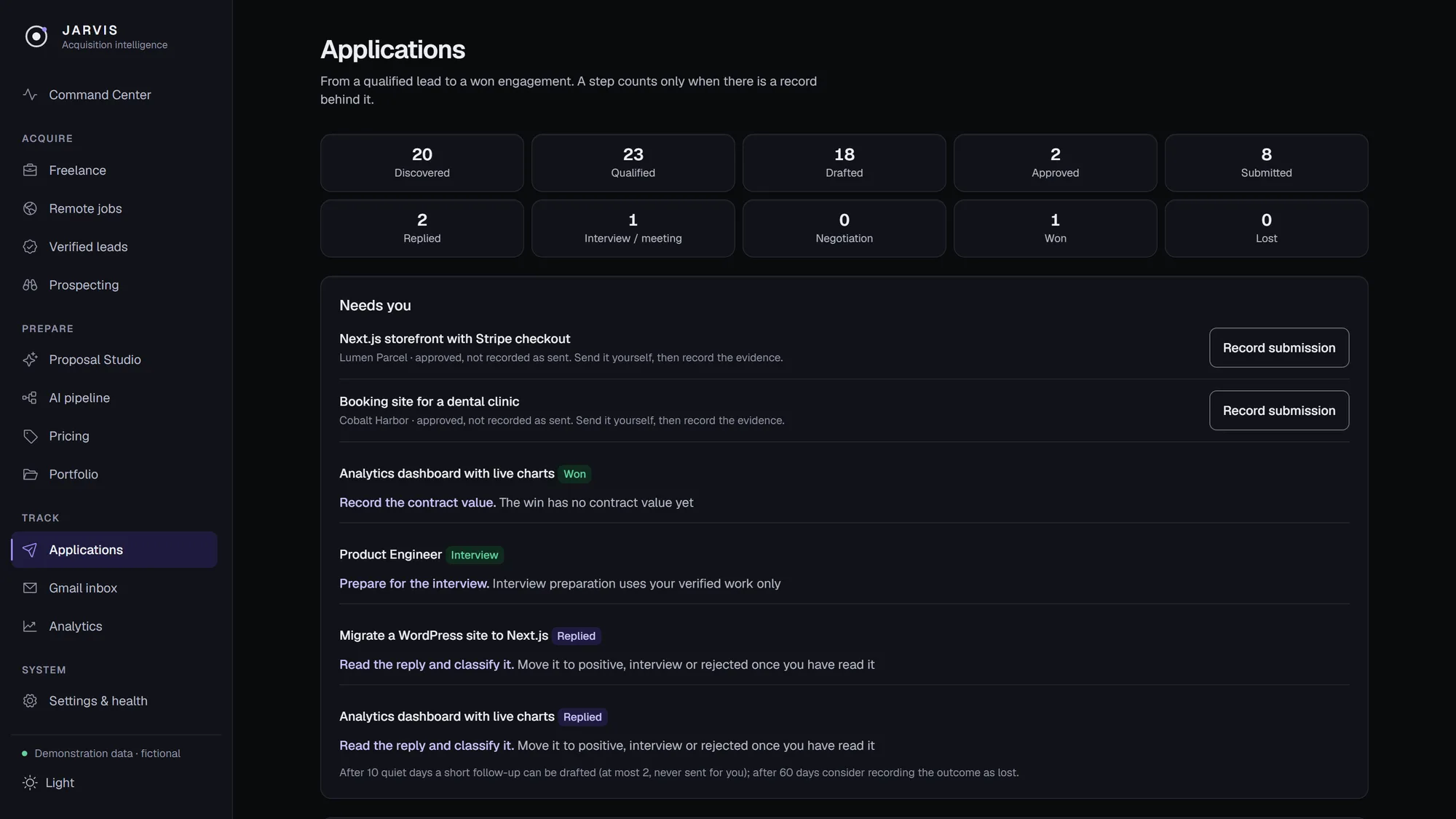Open the Analytics chart icon
Viewport: 1456px width, 819px height.
pos(30,626)
